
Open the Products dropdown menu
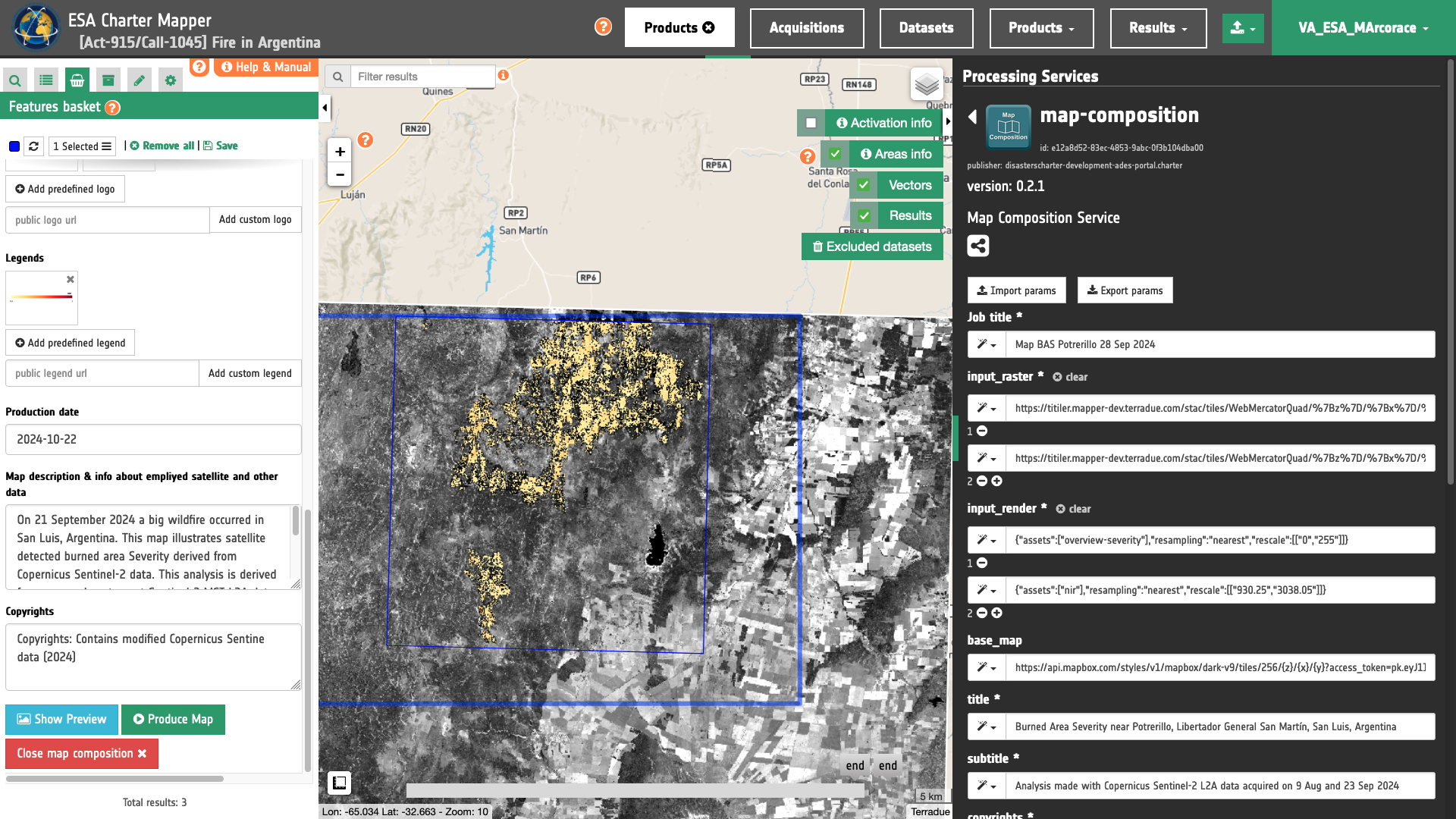(1041, 28)
